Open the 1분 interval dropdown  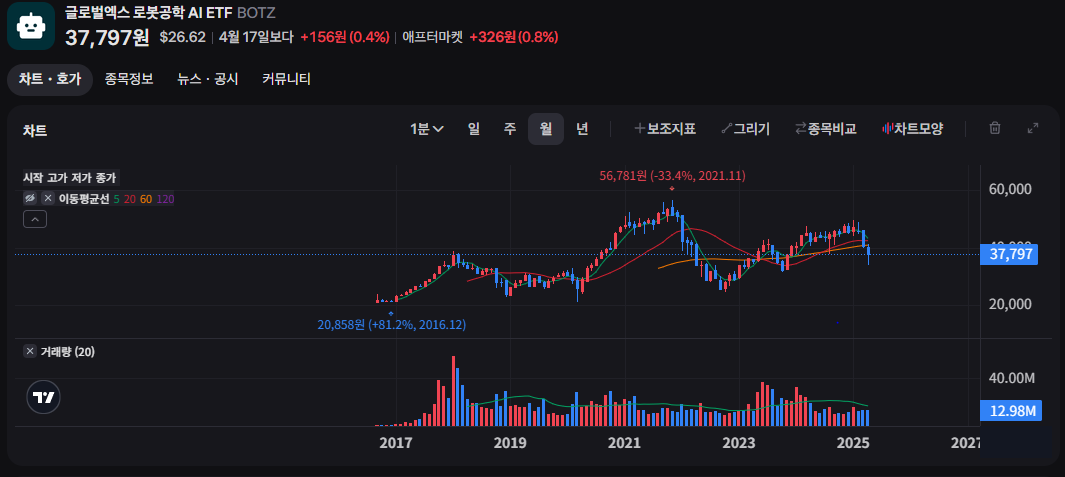click(427, 129)
